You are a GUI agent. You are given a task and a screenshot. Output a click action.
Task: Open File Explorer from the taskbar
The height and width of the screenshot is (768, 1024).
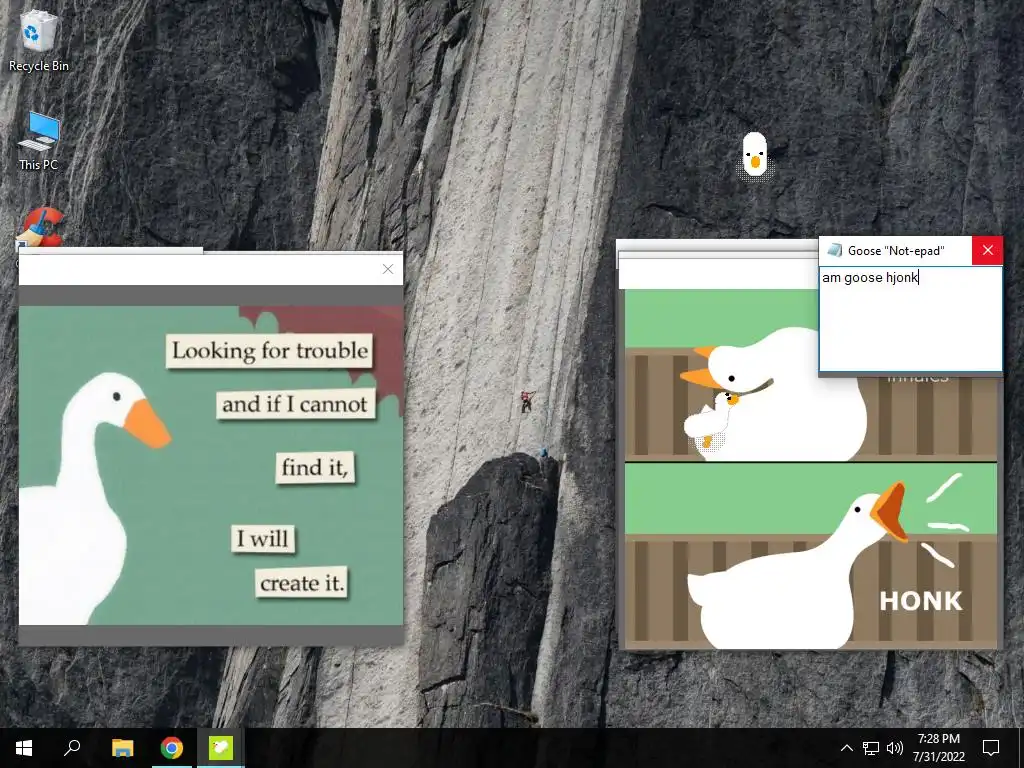pyautogui.click(x=122, y=748)
